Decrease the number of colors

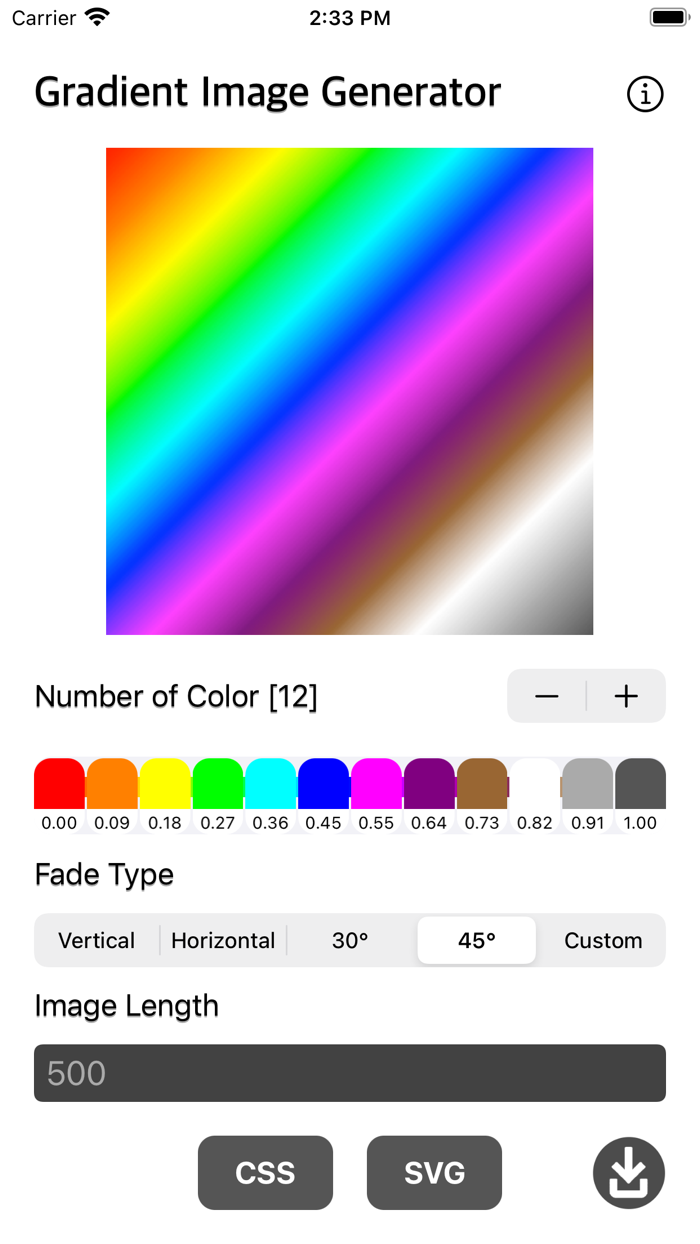click(x=546, y=696)
